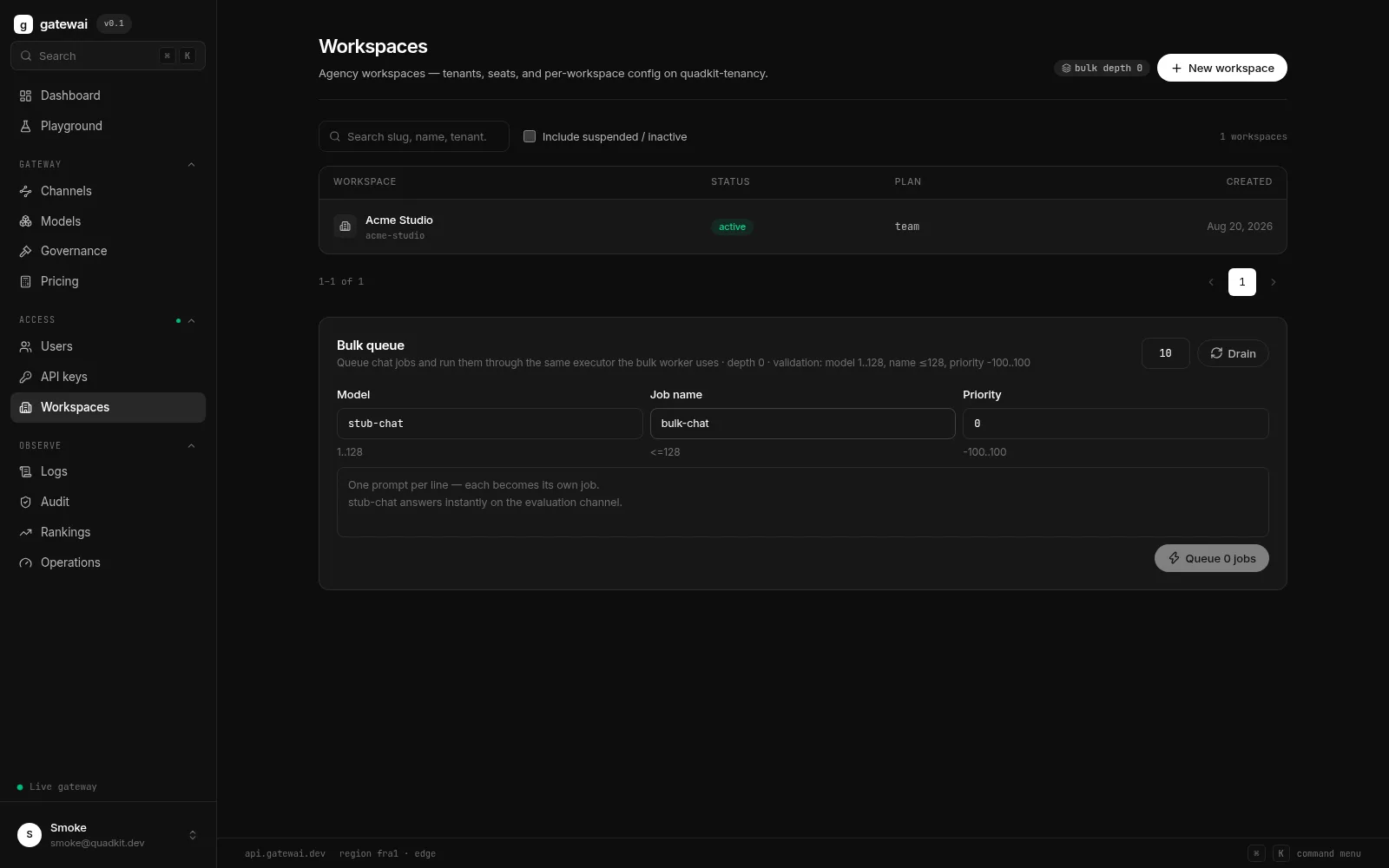Click the Workspaces building icon in sidebar
Screen dimensions: 1389x868
tap(26, 407)
